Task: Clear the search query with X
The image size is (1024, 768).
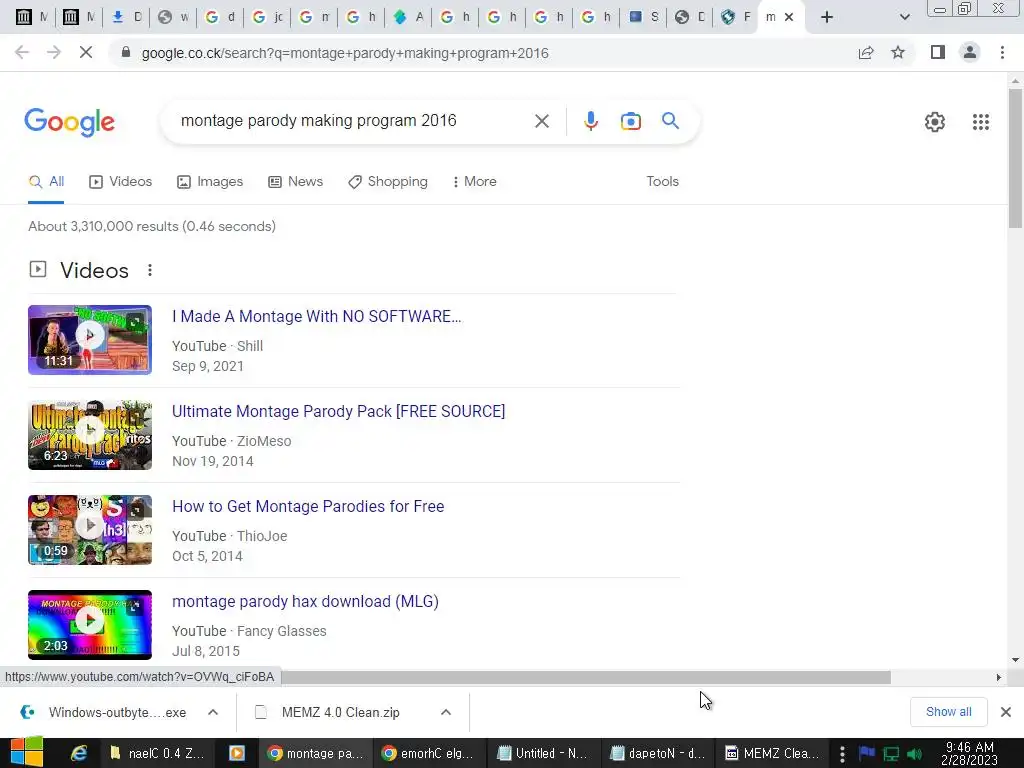Action: coord(541,121)
